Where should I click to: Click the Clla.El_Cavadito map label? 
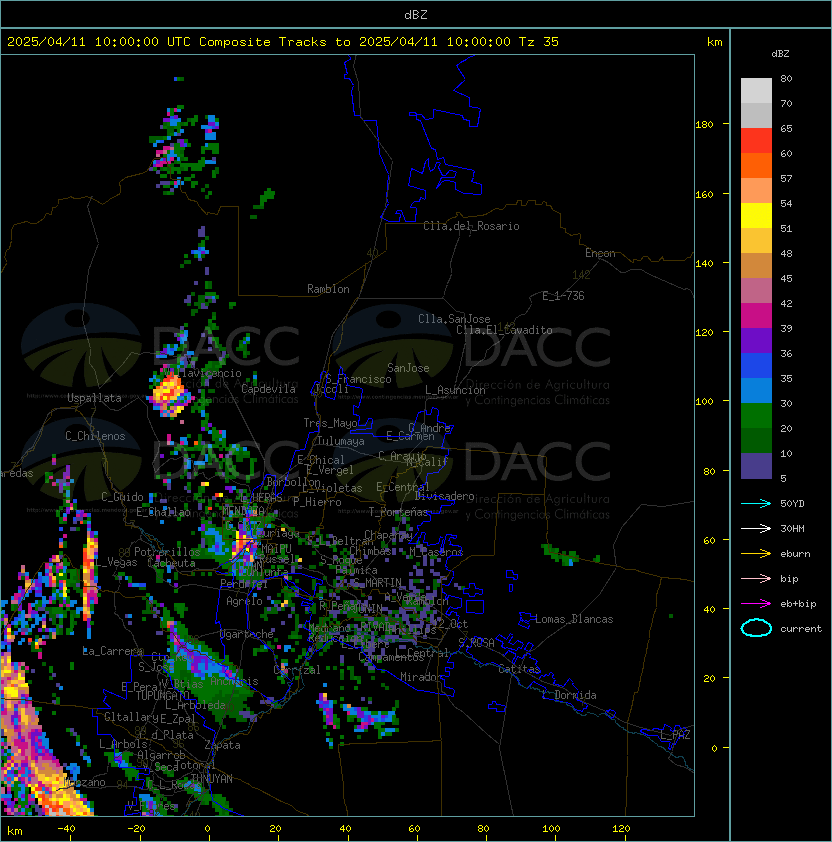(504, 330)
